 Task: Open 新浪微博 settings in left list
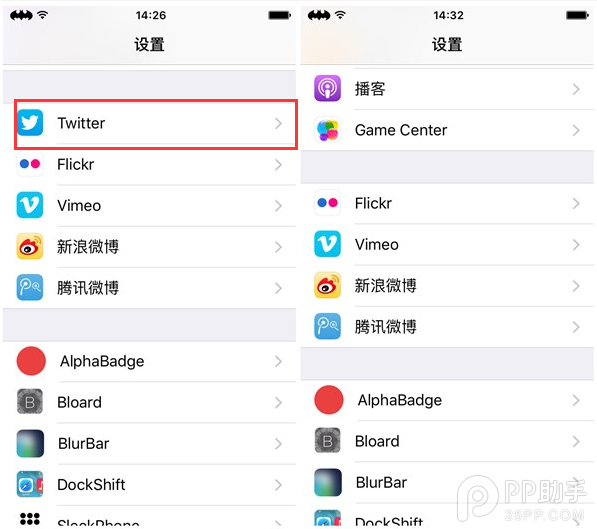pyautogui.click(x=149, y=246)
